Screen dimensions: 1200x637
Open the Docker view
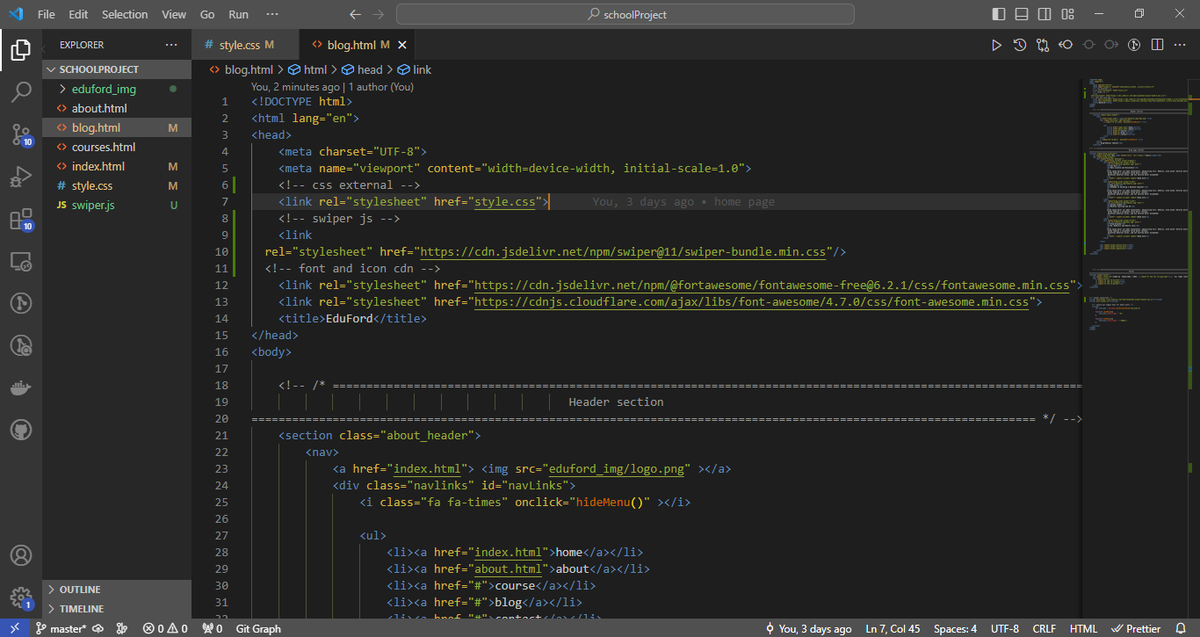click(x=21, y=388)
